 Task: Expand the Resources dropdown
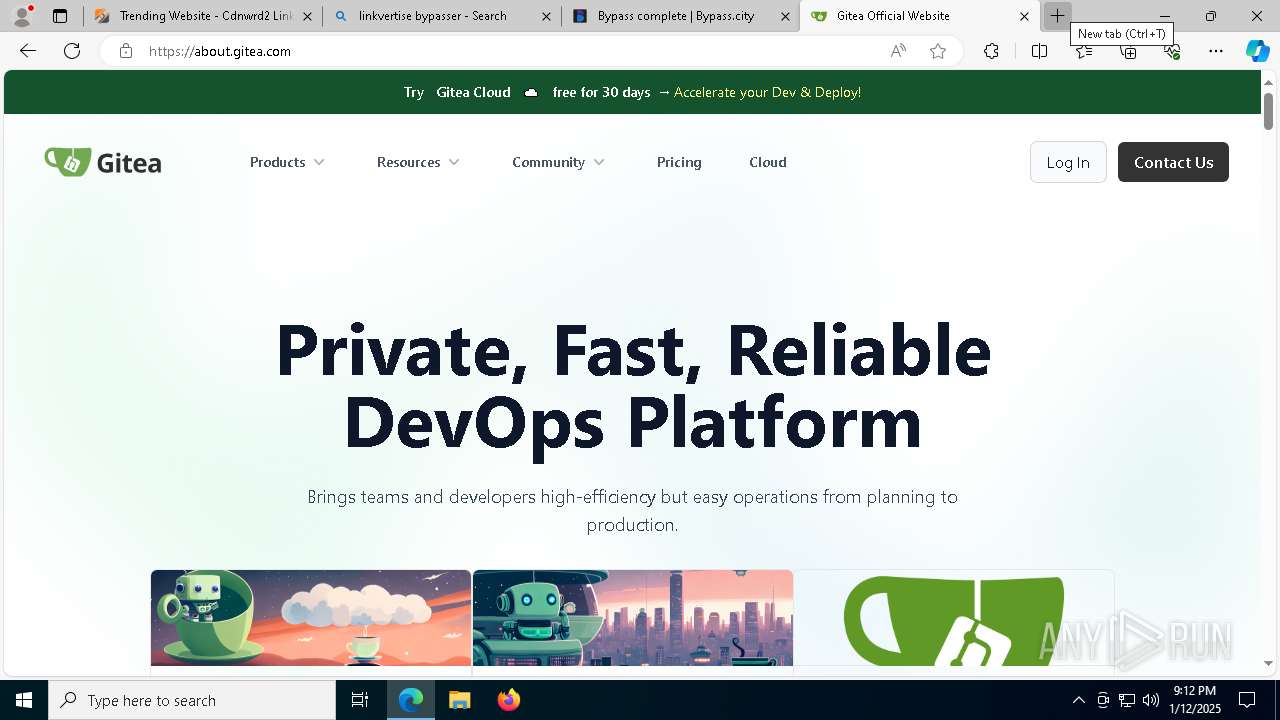pyautogui.click(x=418, y=162)
